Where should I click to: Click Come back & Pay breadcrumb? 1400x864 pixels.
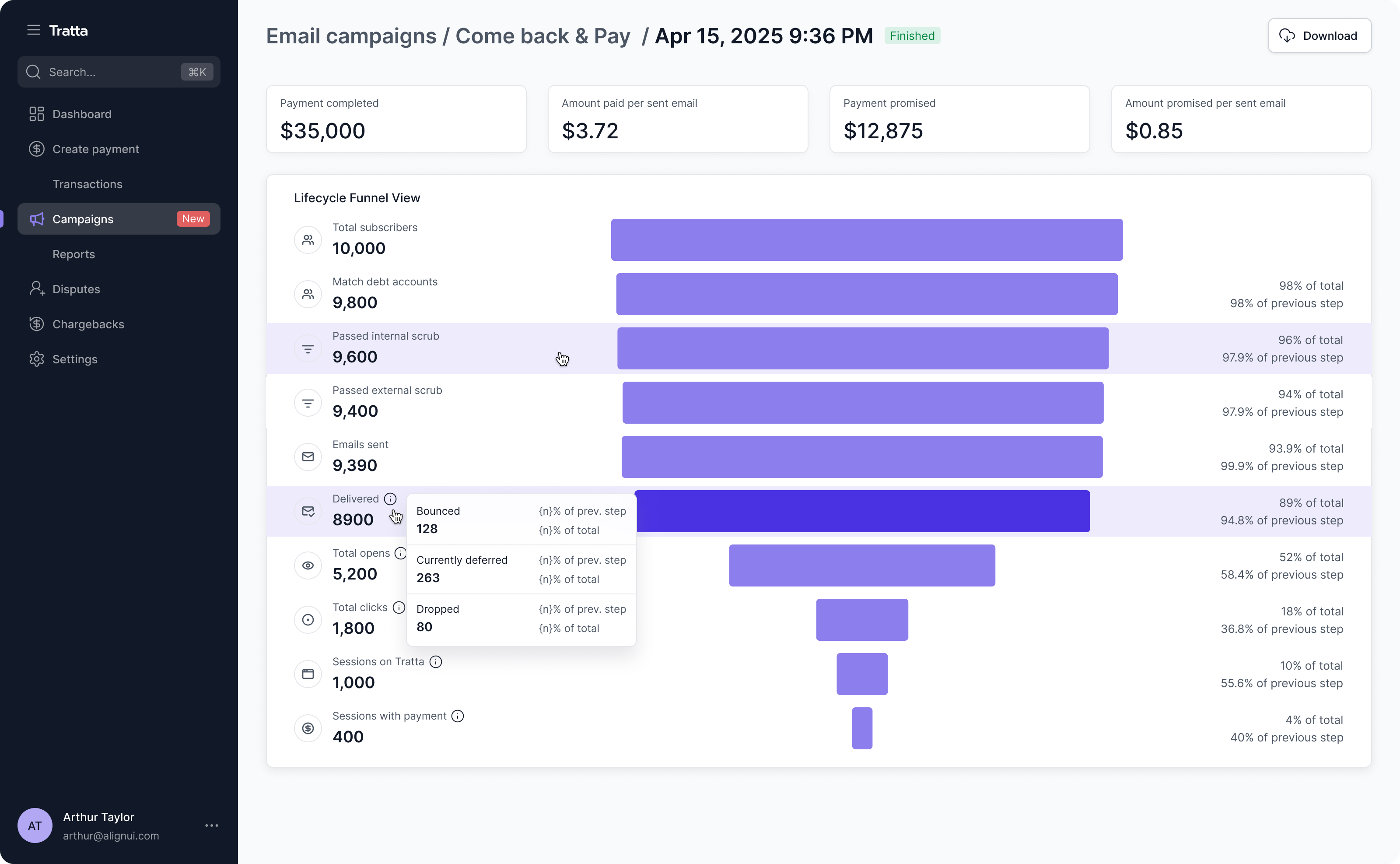[x=542, y=36]
